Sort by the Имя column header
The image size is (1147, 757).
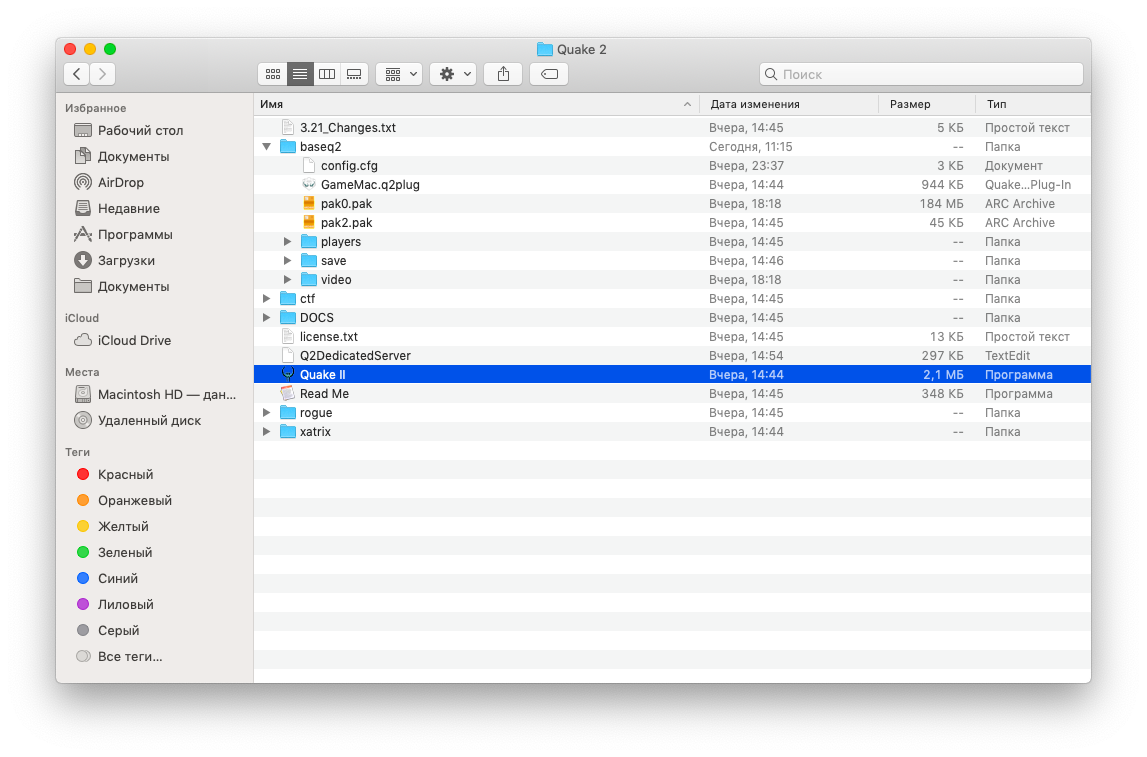pyautogui.click(x=476, y=105)
